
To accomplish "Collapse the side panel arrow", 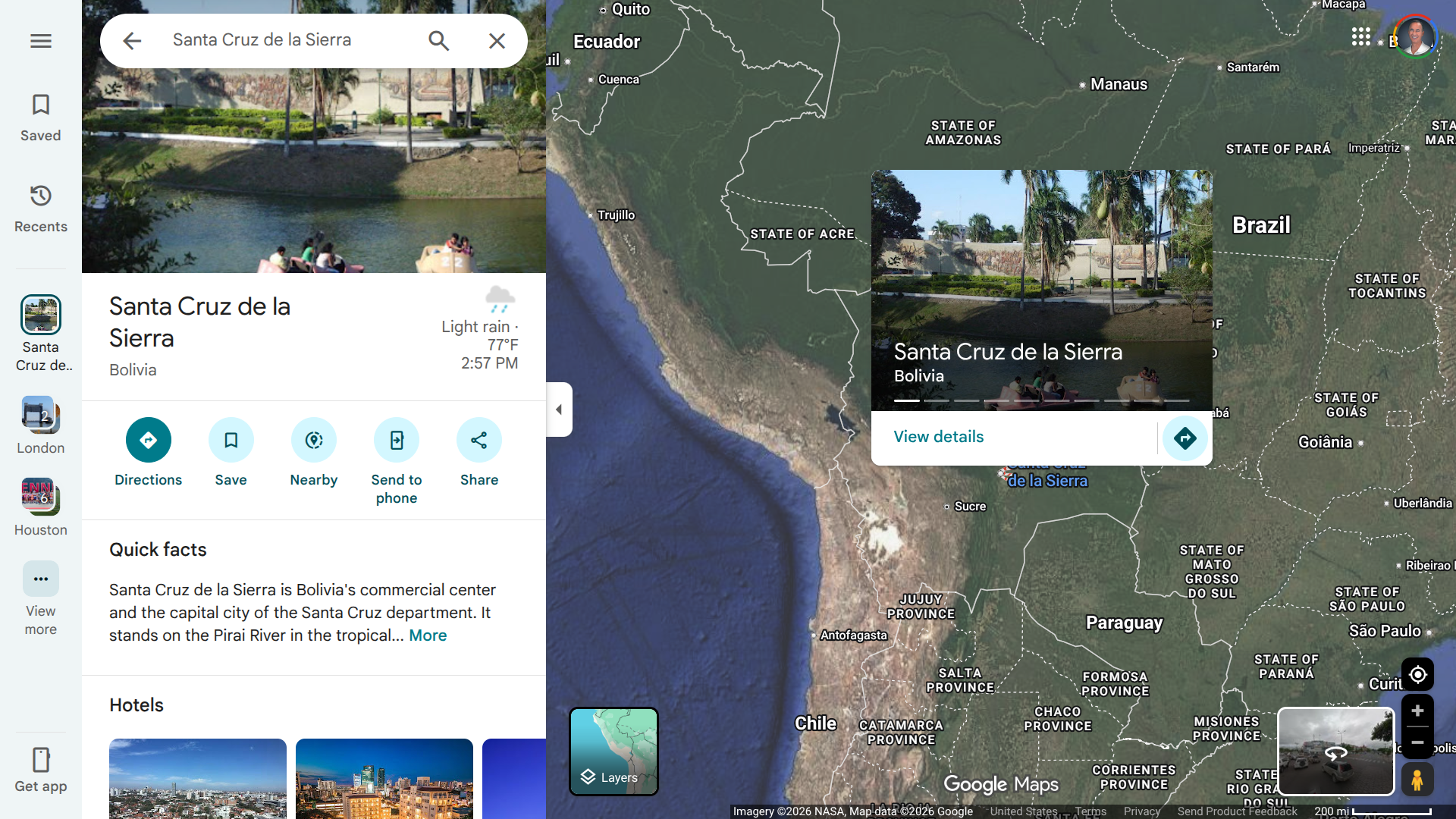I will 559,409.
